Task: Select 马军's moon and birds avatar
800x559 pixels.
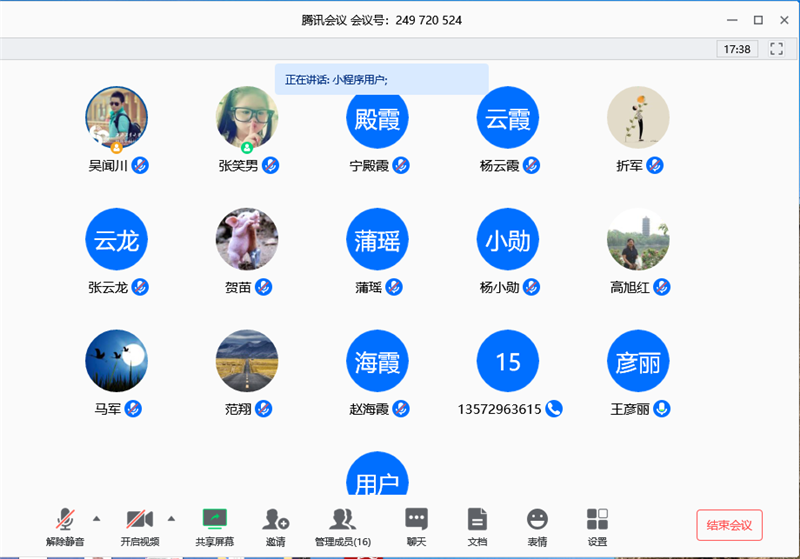Action: click(116, 361)
